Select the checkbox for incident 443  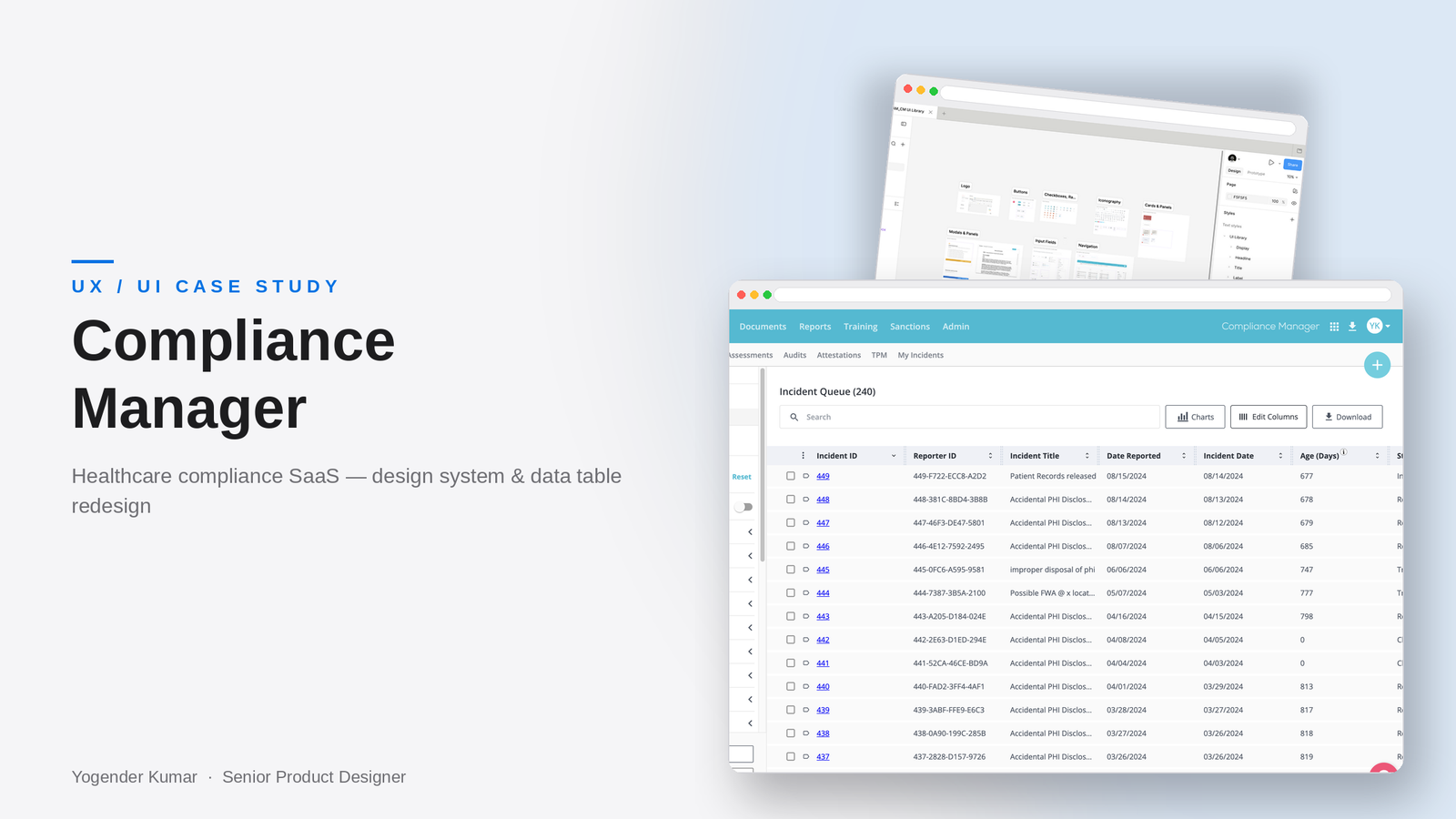point(791,616)
